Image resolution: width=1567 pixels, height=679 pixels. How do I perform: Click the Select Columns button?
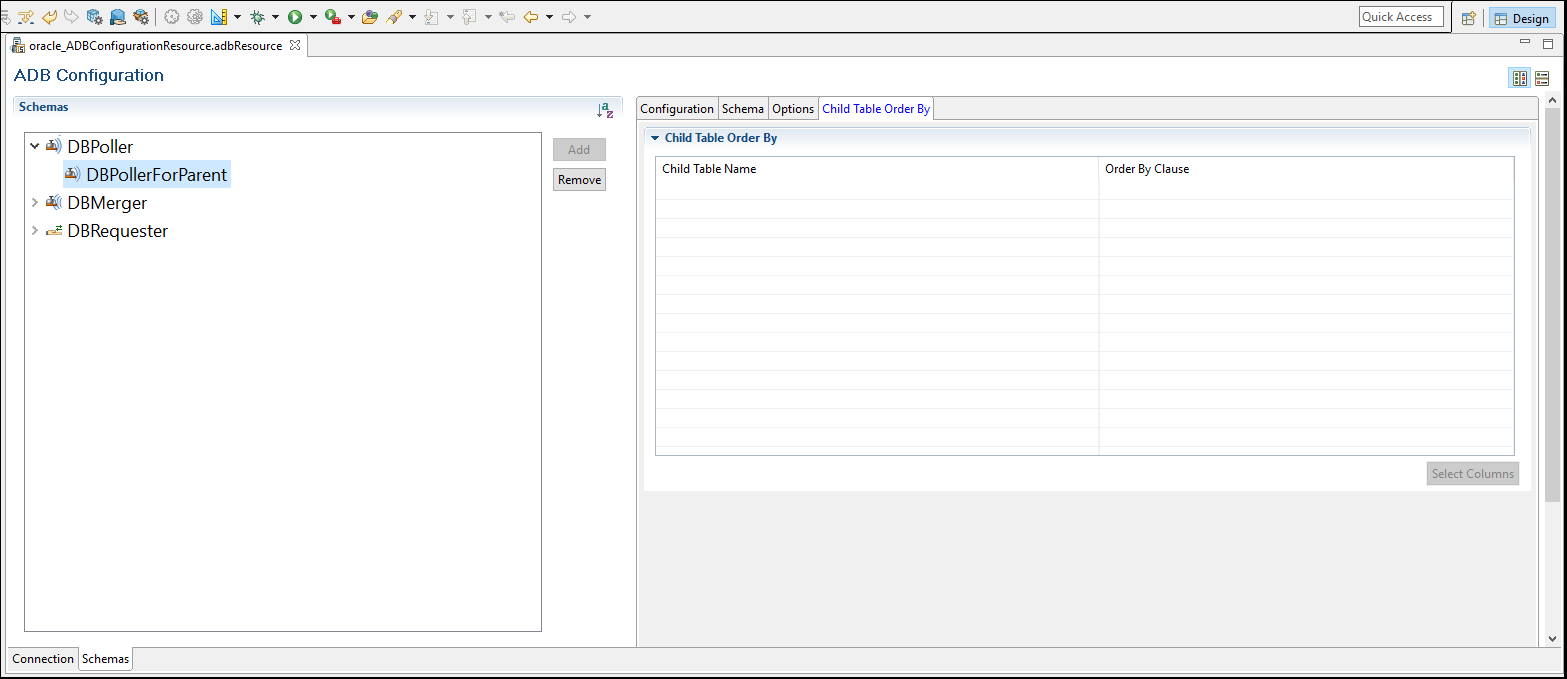click(1473, 474)
